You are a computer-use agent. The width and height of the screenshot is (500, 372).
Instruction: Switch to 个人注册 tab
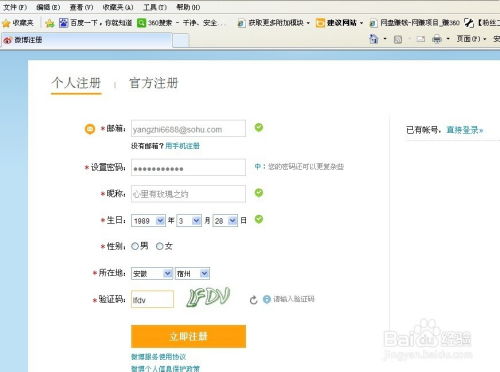[x=76, y=83]
